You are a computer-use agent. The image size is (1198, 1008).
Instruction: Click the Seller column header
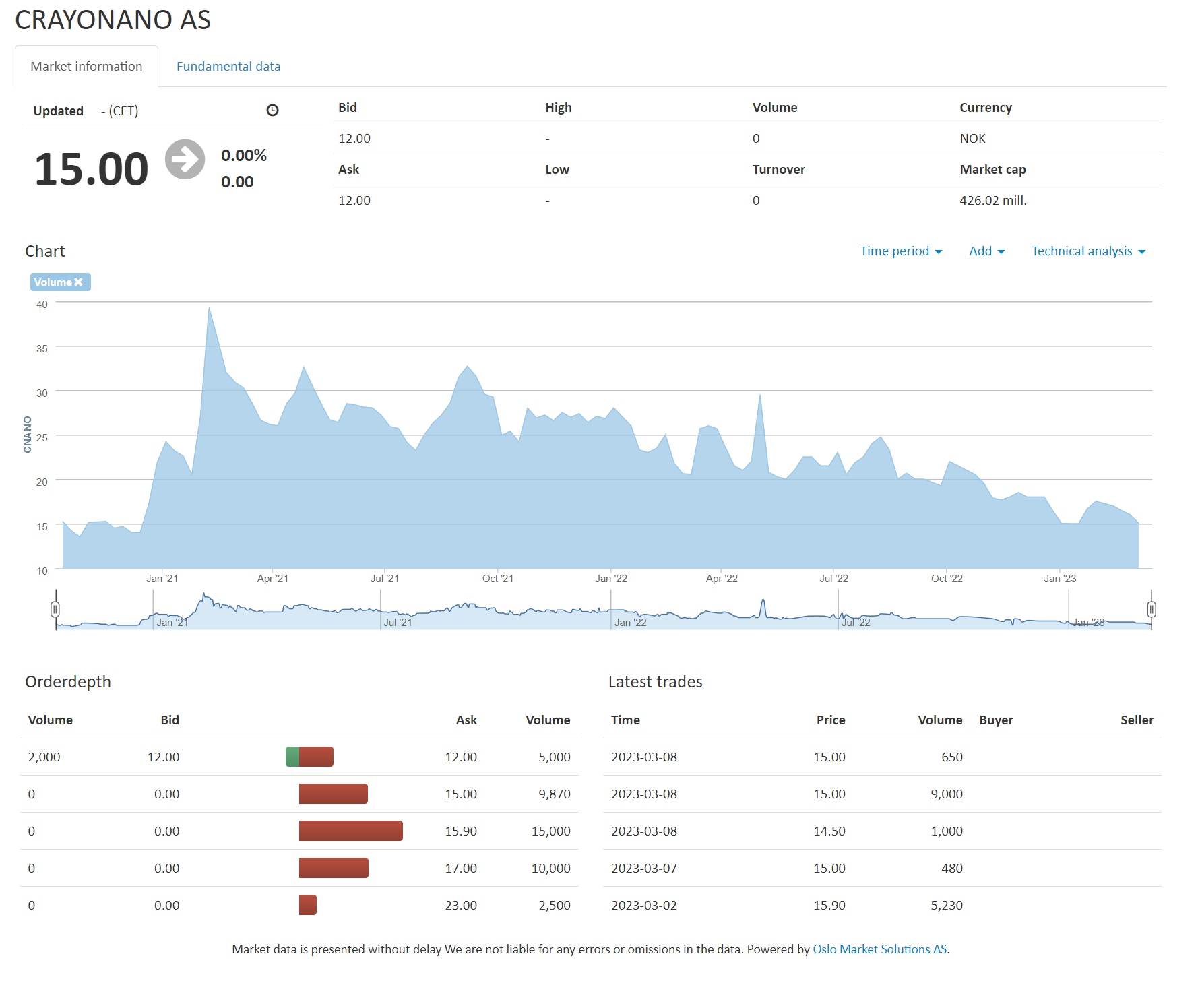pos(1137,720)
